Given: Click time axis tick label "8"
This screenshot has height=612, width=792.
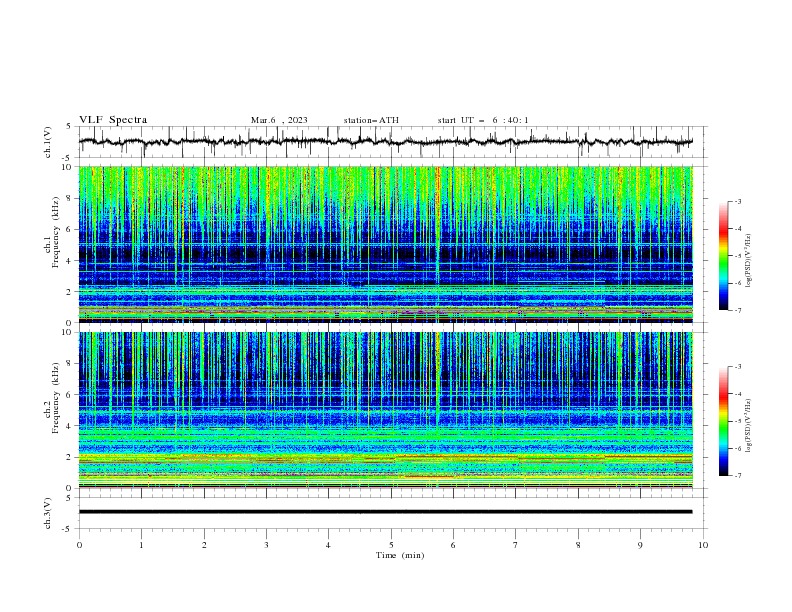Looking at the screenshot, I should pos(578,545).
